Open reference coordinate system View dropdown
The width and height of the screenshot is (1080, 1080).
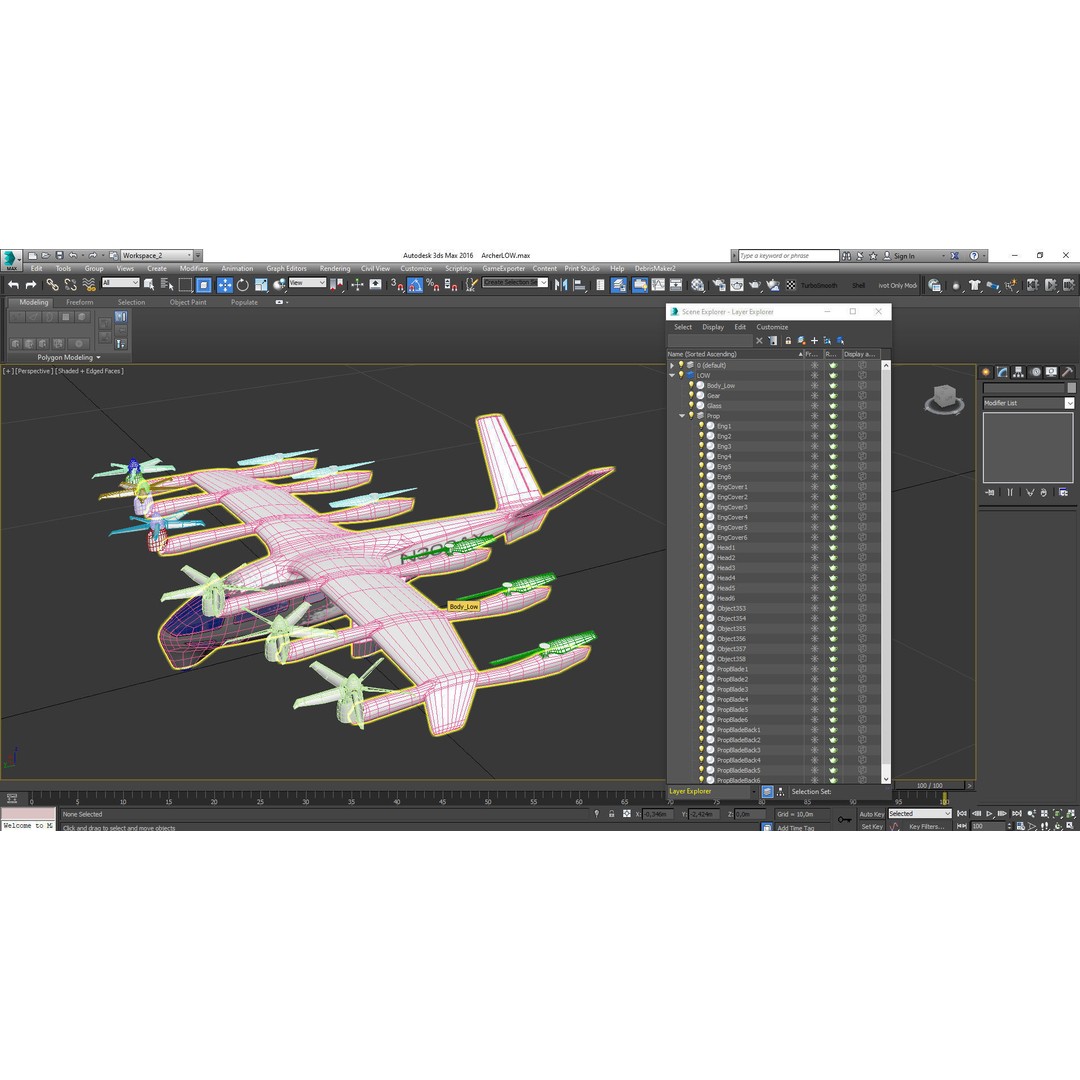307,282
